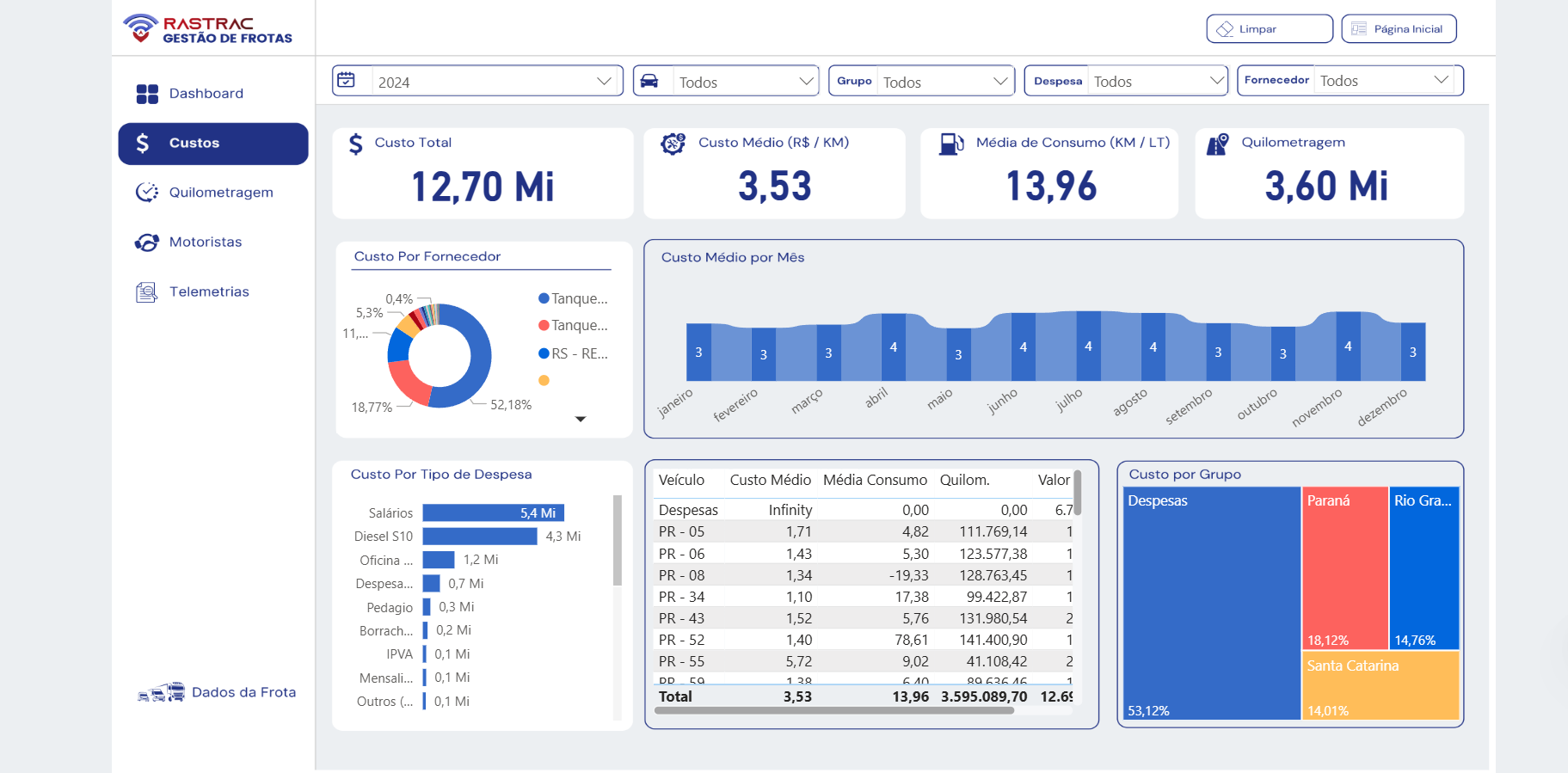
Task: Click the RS - RE legend item
Action: 573,353
